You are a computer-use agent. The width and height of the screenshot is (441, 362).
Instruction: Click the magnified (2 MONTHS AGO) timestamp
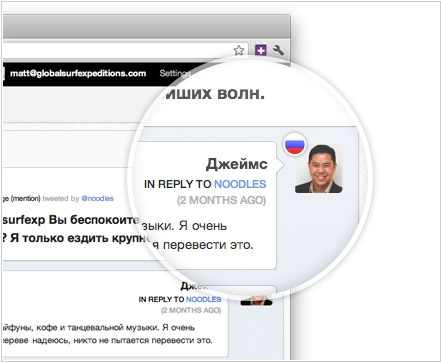coord(221,200)
